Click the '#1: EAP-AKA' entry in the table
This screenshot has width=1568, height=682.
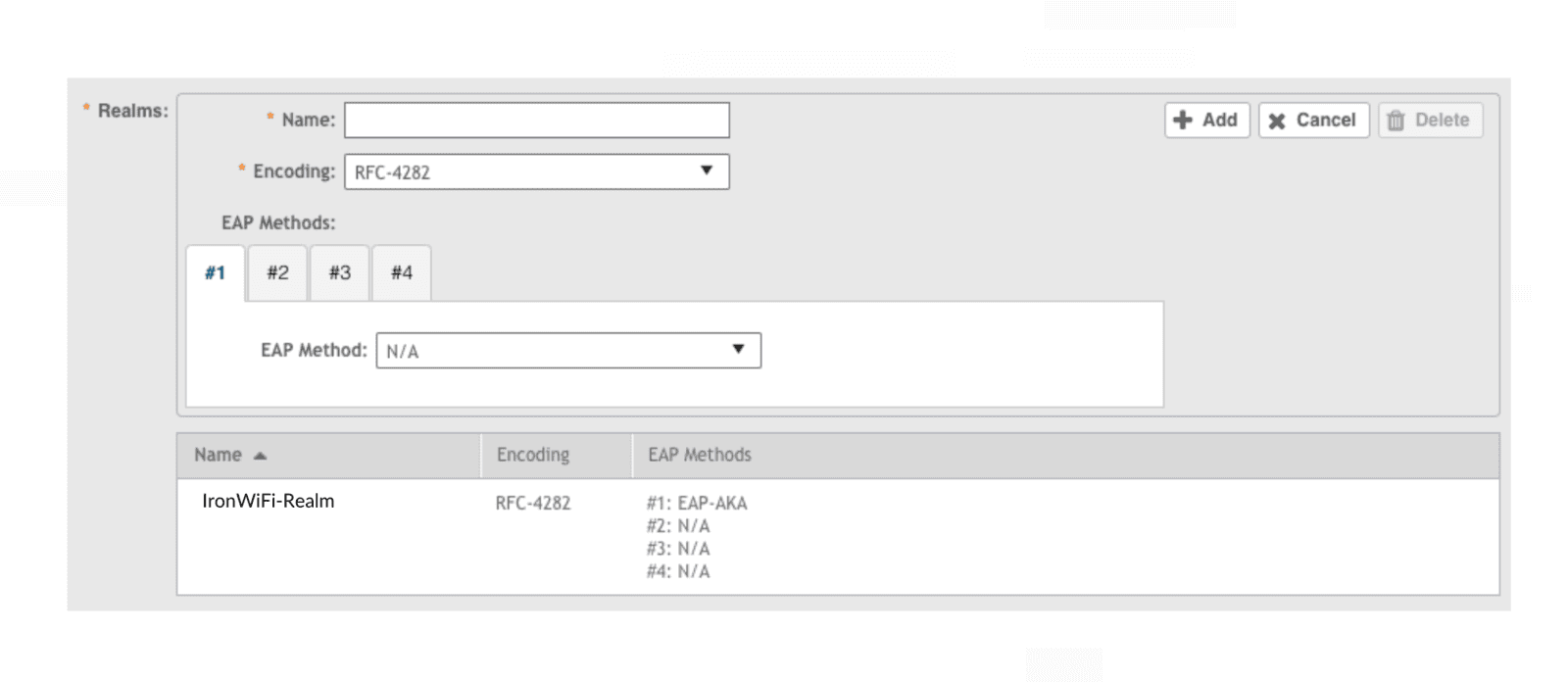(x=697, y=504)
